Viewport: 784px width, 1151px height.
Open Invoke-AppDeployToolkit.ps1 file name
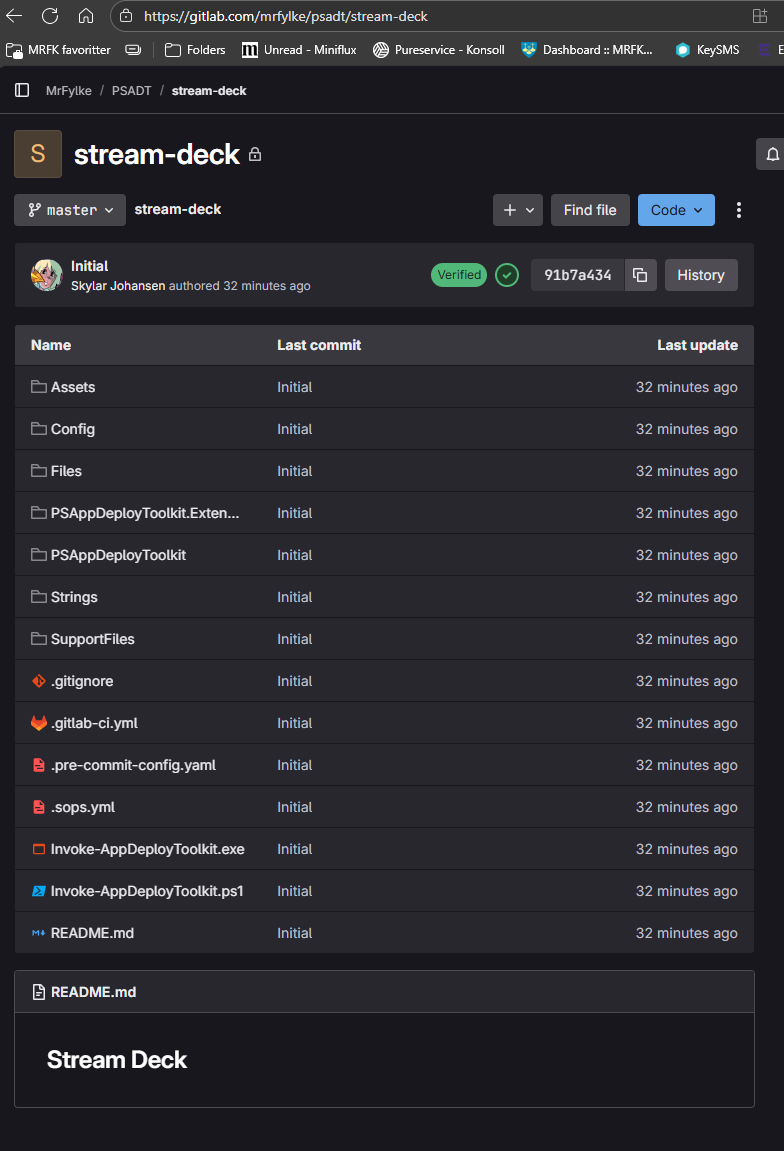pos(147,891)
